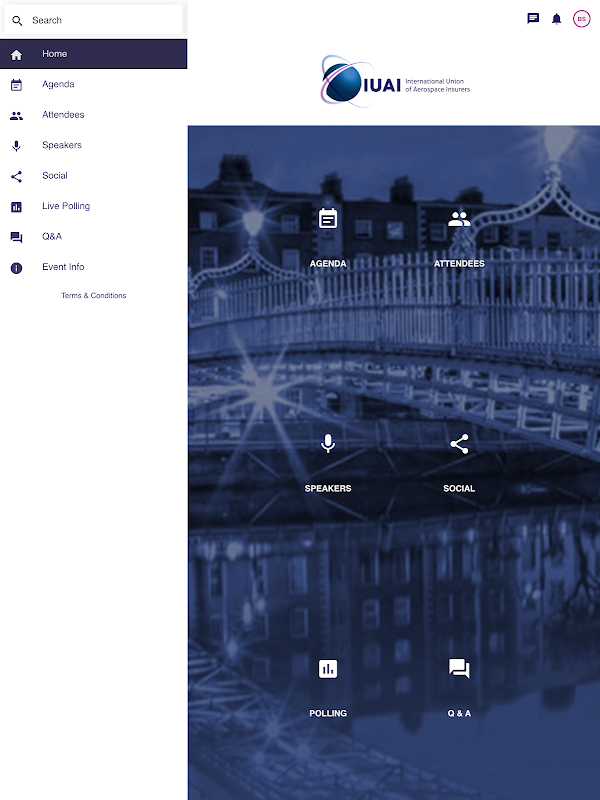Open the Q & A tile
The height and width of the screenshot is (800, 600).
459,687
